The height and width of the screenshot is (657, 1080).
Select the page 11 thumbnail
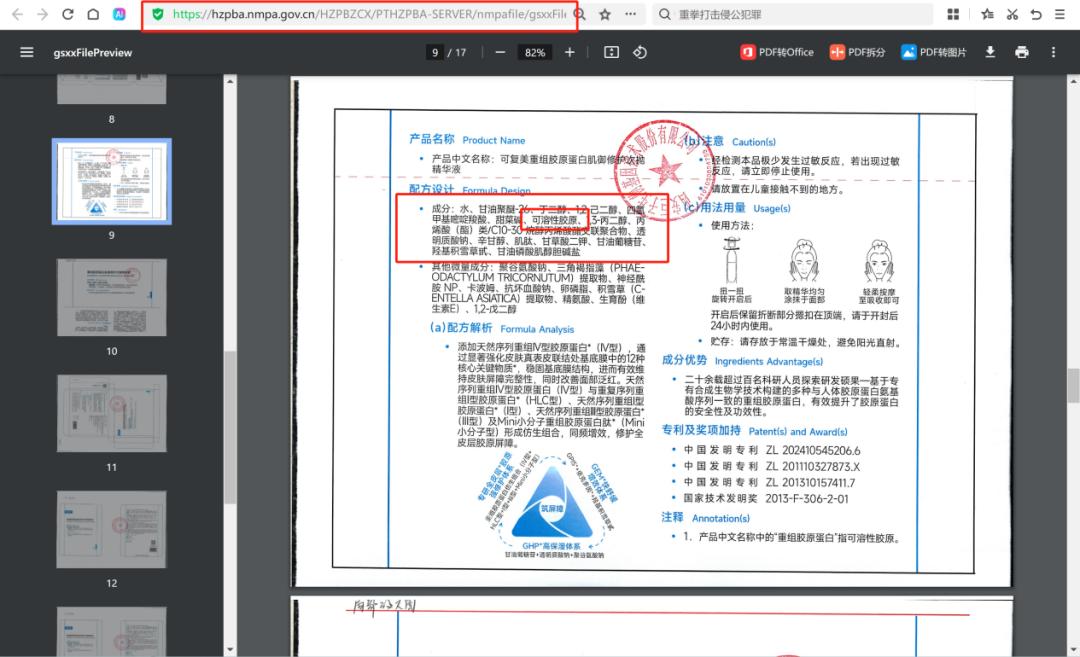pyautogui.click(x=111, y=413)
